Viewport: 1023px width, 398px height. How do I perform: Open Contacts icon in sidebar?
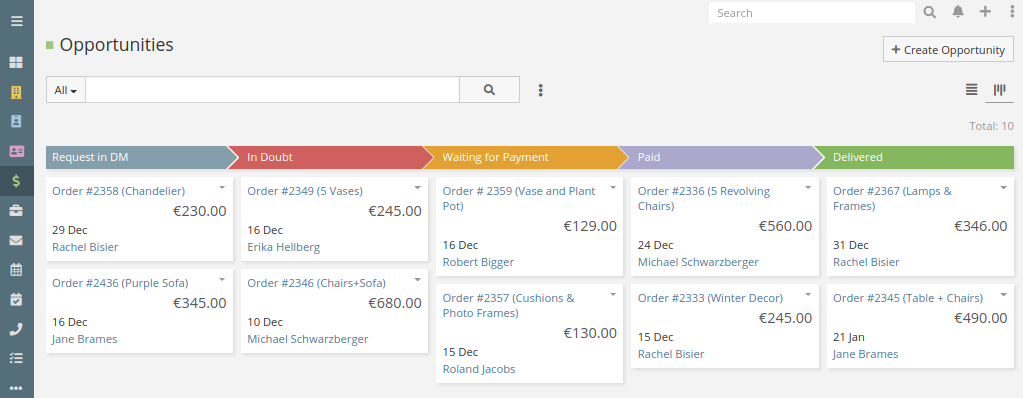tap(16, 121)
